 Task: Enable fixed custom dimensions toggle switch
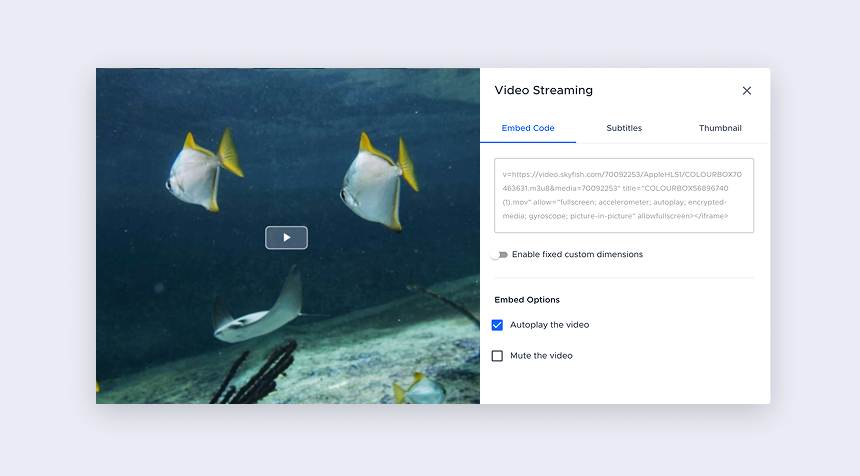[x=499, y=255]
